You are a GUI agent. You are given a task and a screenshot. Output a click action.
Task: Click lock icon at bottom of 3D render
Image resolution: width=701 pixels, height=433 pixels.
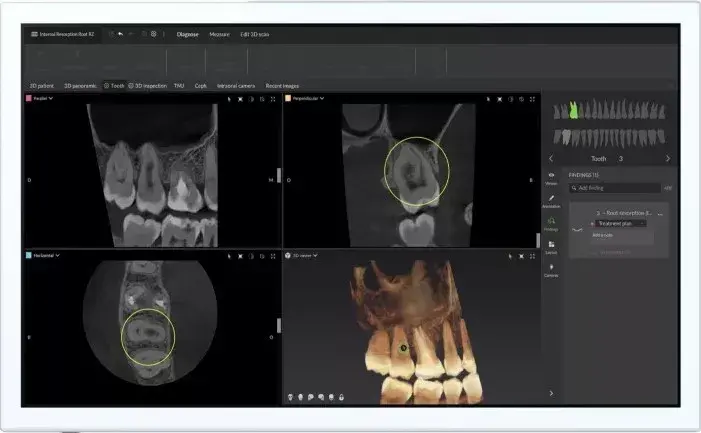coord(342,397)
